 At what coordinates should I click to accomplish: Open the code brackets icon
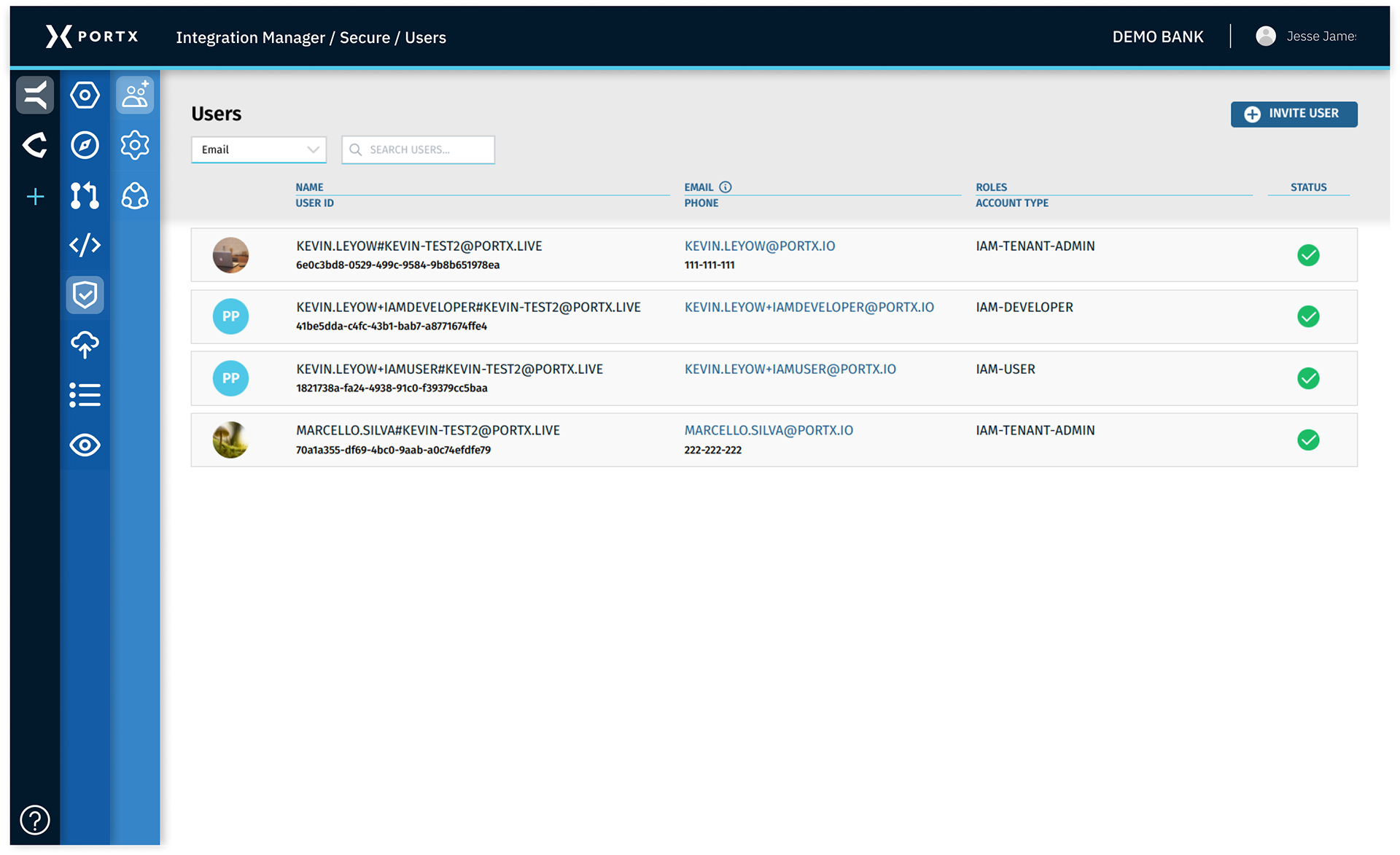85,245
